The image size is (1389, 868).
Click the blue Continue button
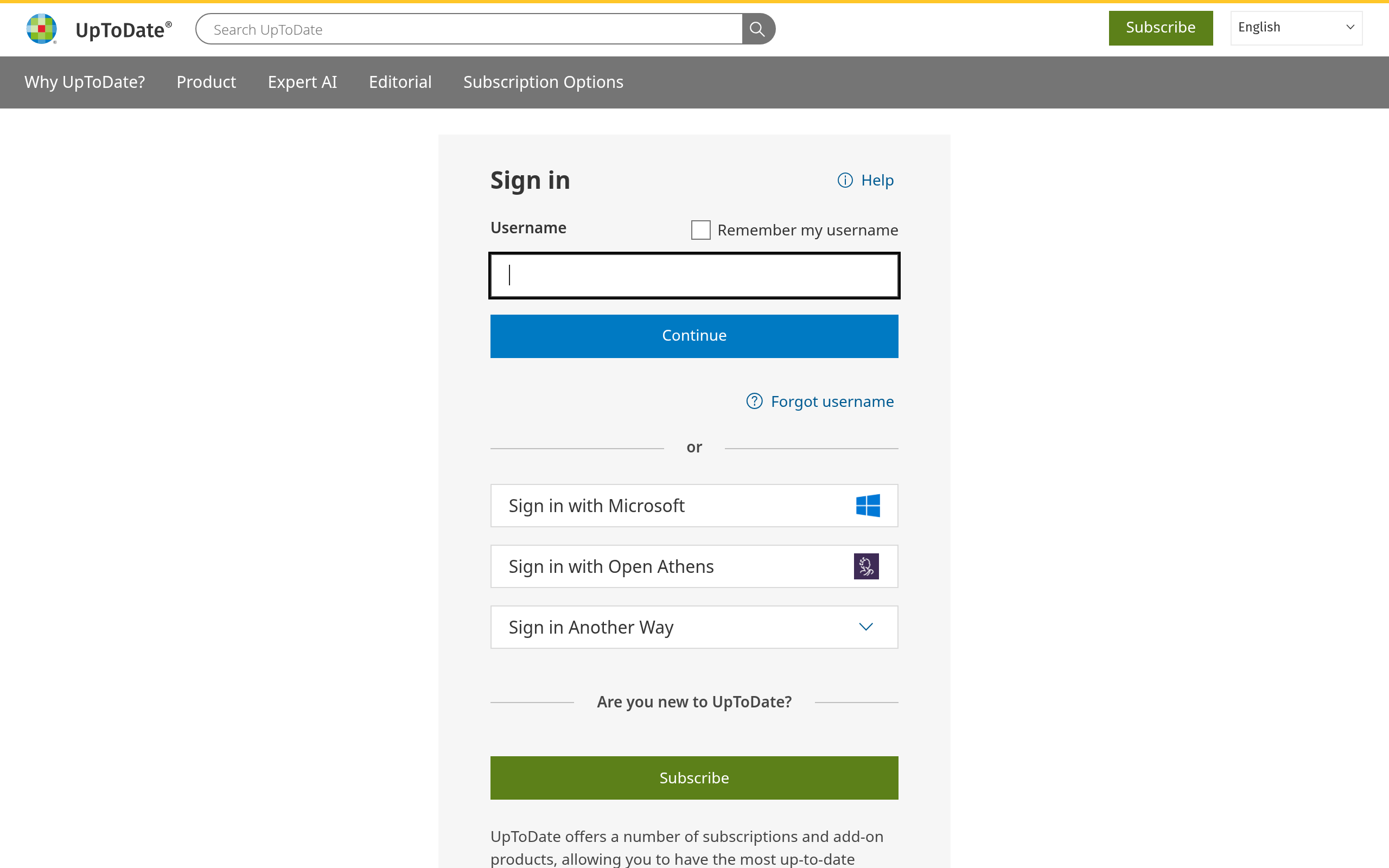(x=694, y=336)
